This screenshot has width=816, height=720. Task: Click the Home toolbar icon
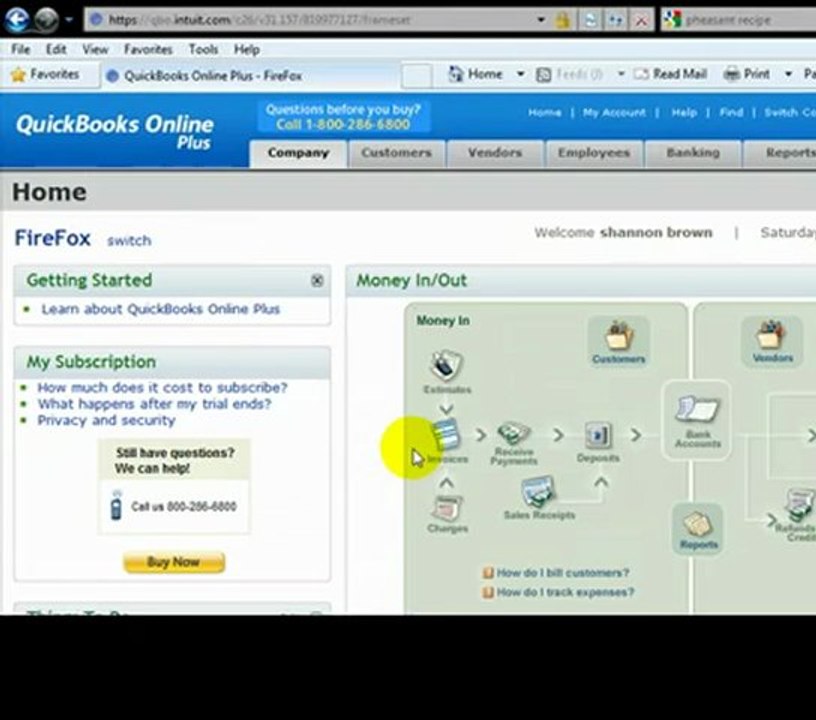(456, 74)
